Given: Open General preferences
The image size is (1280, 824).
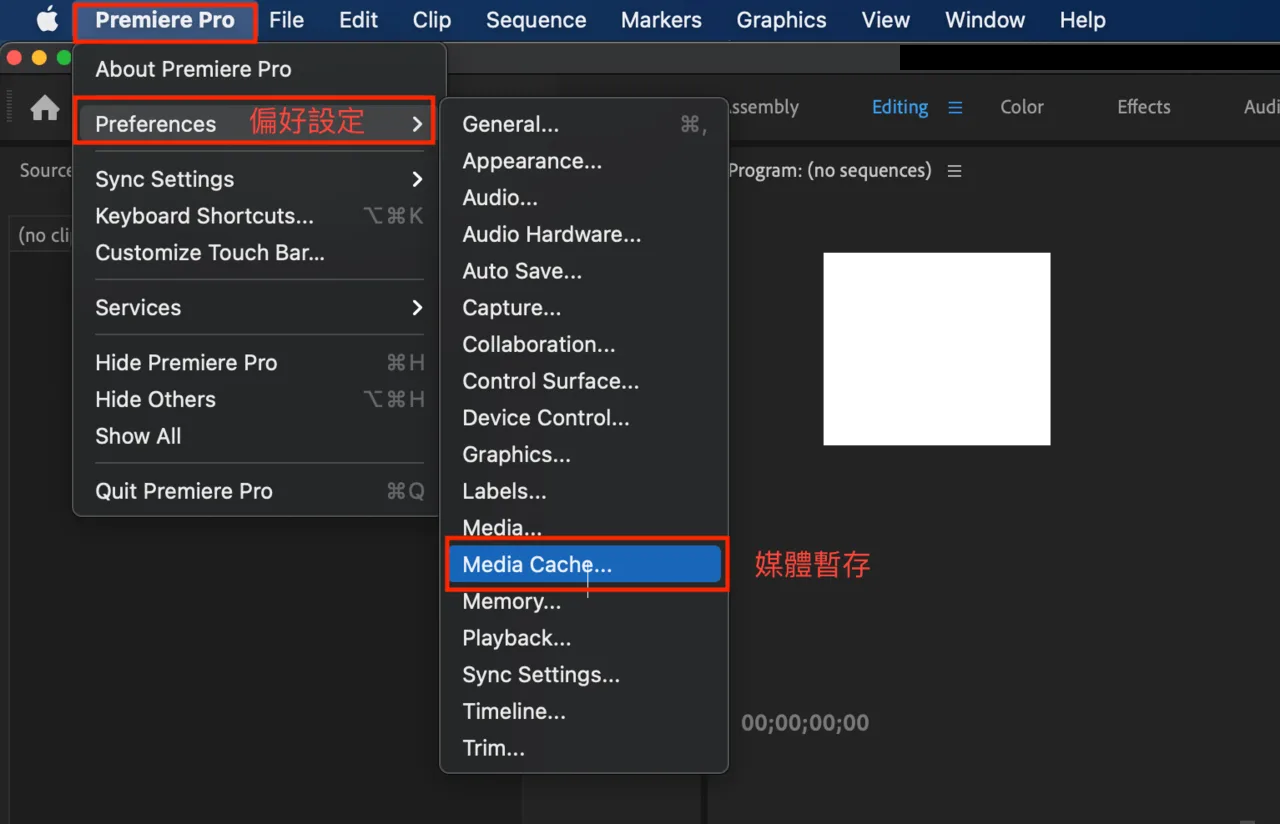Looking at the screenshot, I should pyautogui.click(x=584, y=124).
